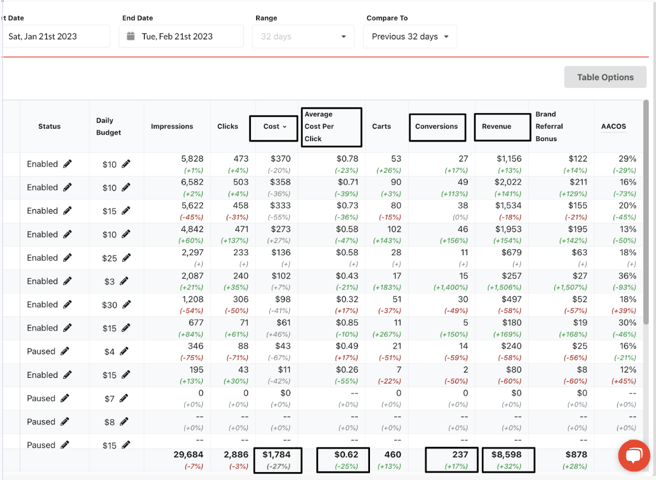This screenshot has width=656, height=480.
Task: Edit status pencil in the 4,842 impressions row
Action: click(67, 234)
